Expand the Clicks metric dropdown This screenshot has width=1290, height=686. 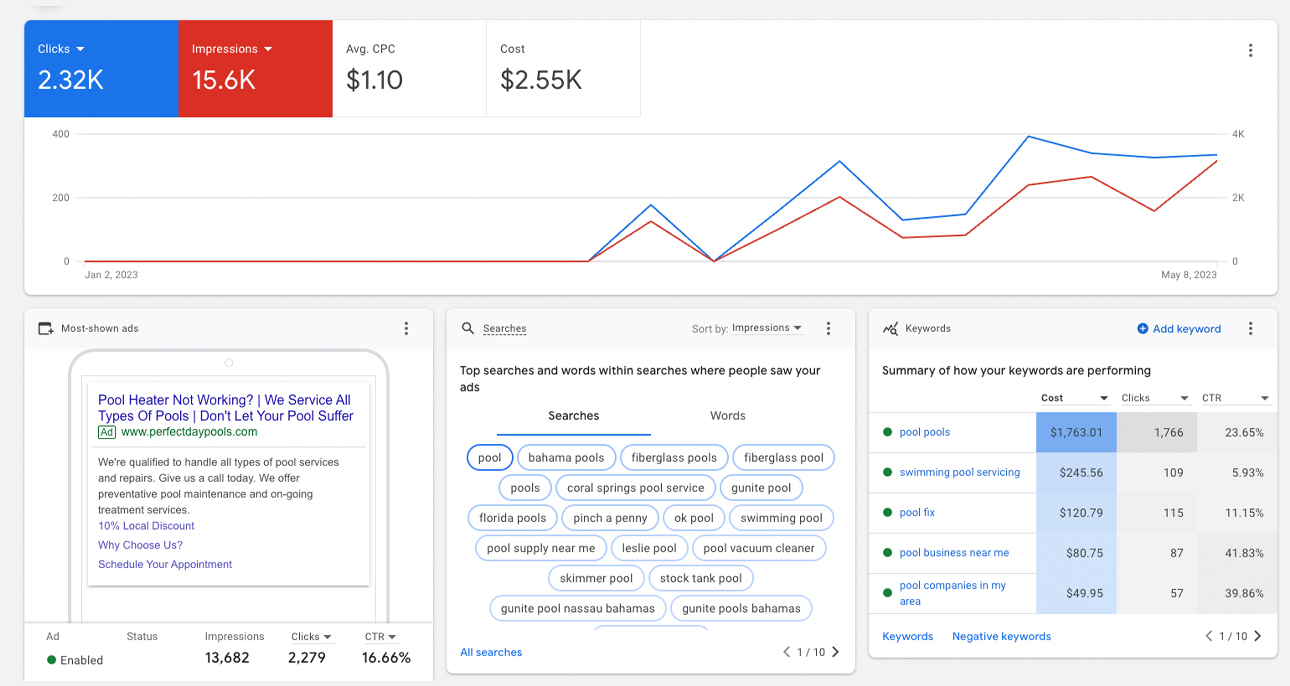click(80, 49)
